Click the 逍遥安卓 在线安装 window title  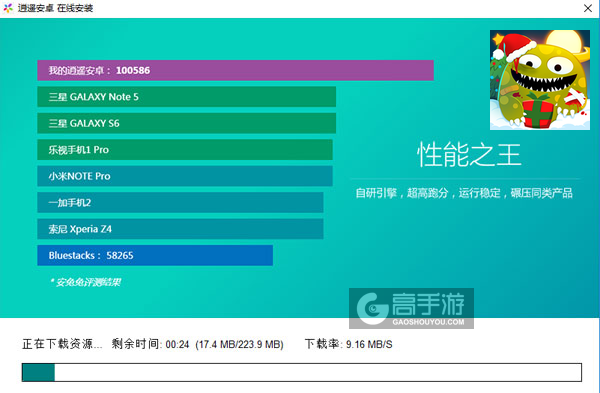55,8
